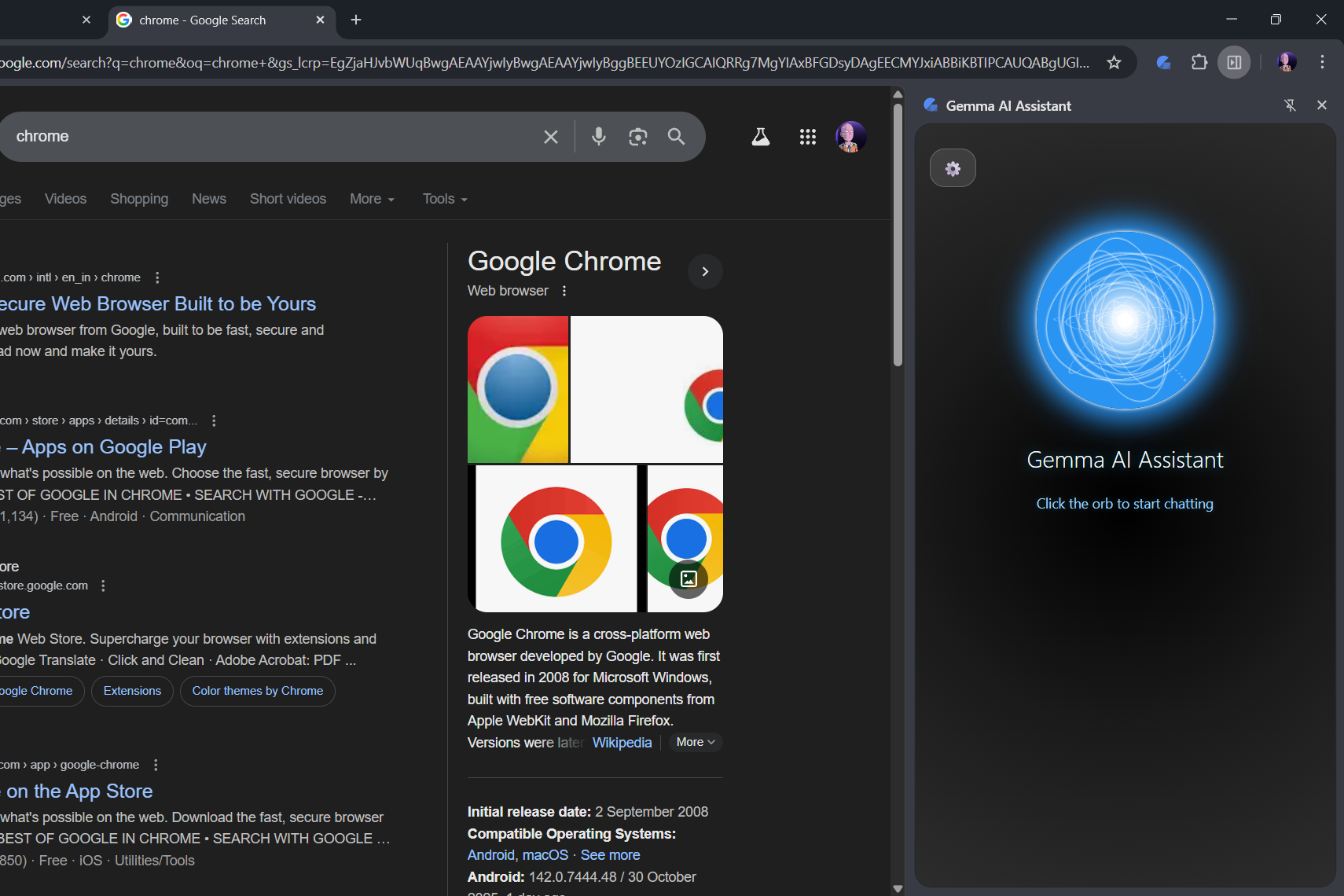
Task: Expand the Google Chrome knowledge panel arrow
Action: coord(705,271)
